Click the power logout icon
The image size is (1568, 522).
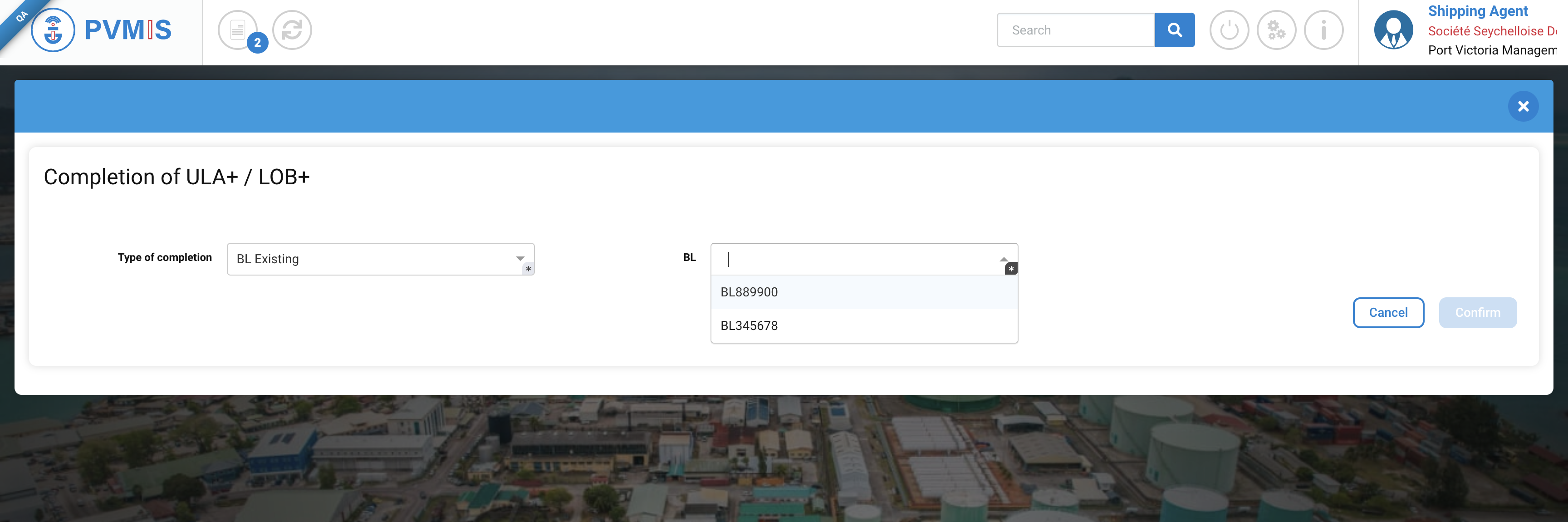click(1229, 30)
